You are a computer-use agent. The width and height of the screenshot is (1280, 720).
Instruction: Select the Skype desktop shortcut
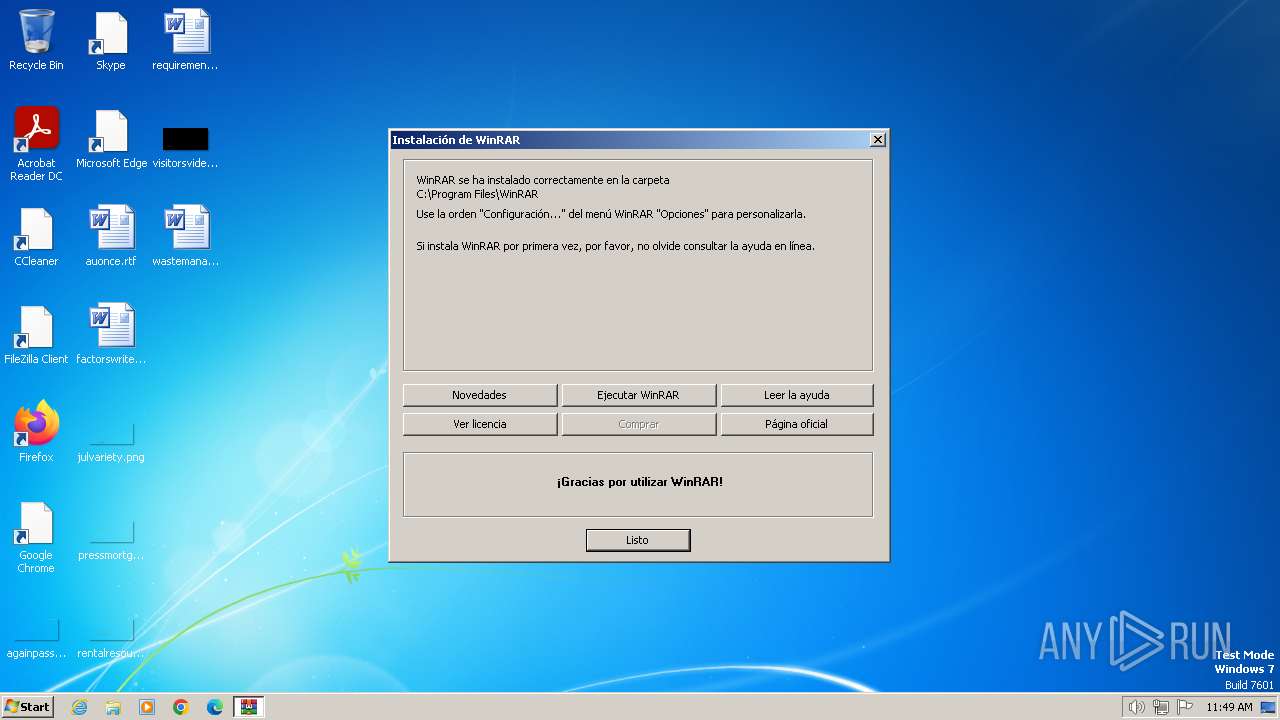(x=110, y=40)
